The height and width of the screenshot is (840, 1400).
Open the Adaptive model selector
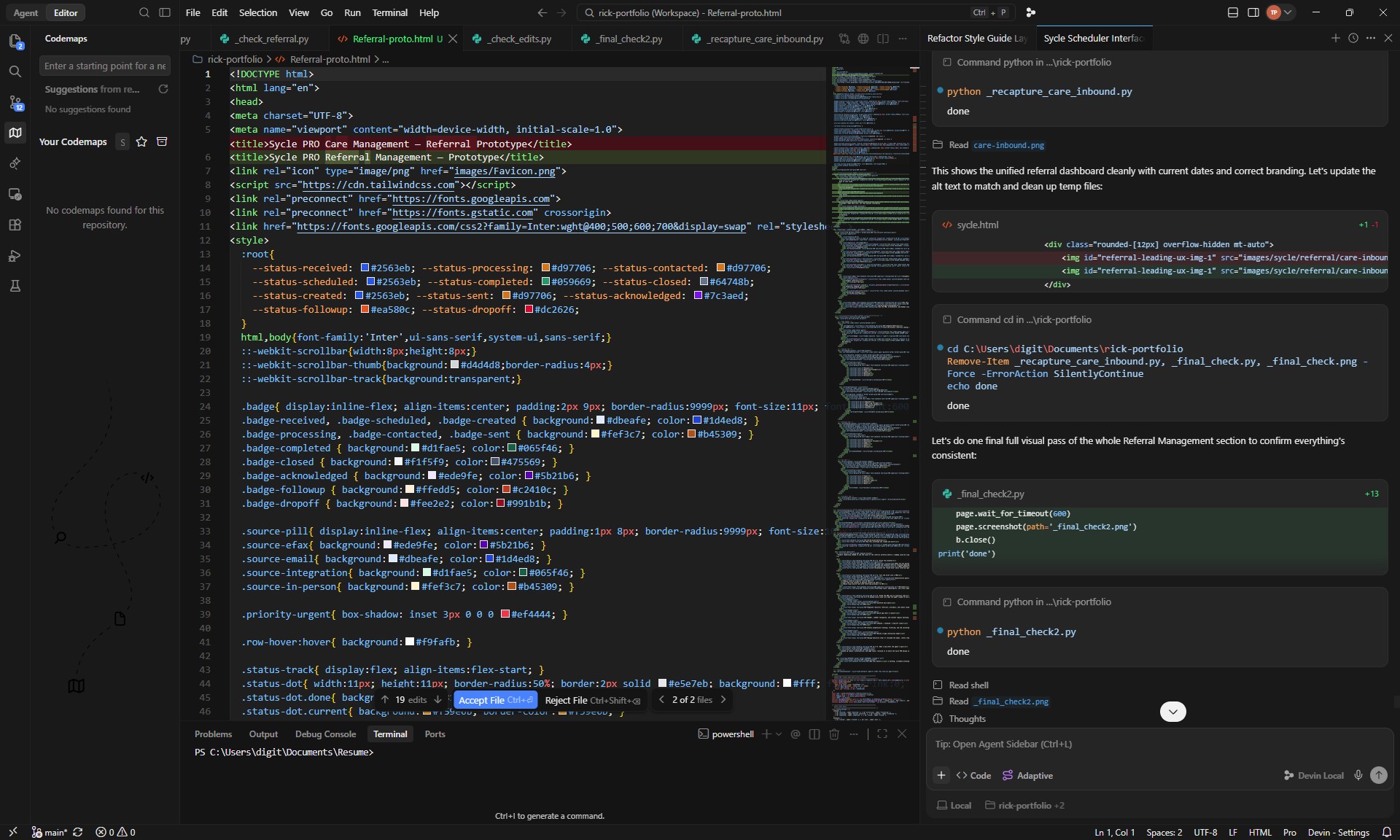coord(1027,775)
